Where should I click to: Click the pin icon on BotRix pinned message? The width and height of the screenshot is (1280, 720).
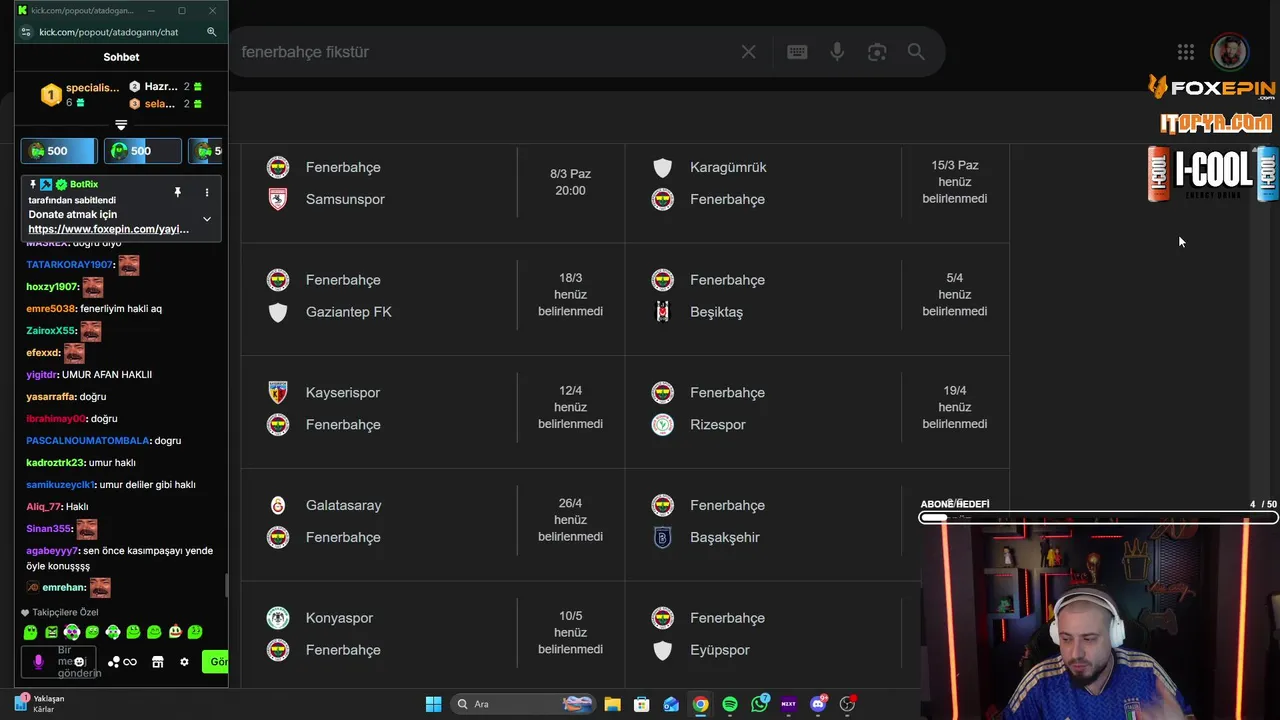(x=177, y=192)
